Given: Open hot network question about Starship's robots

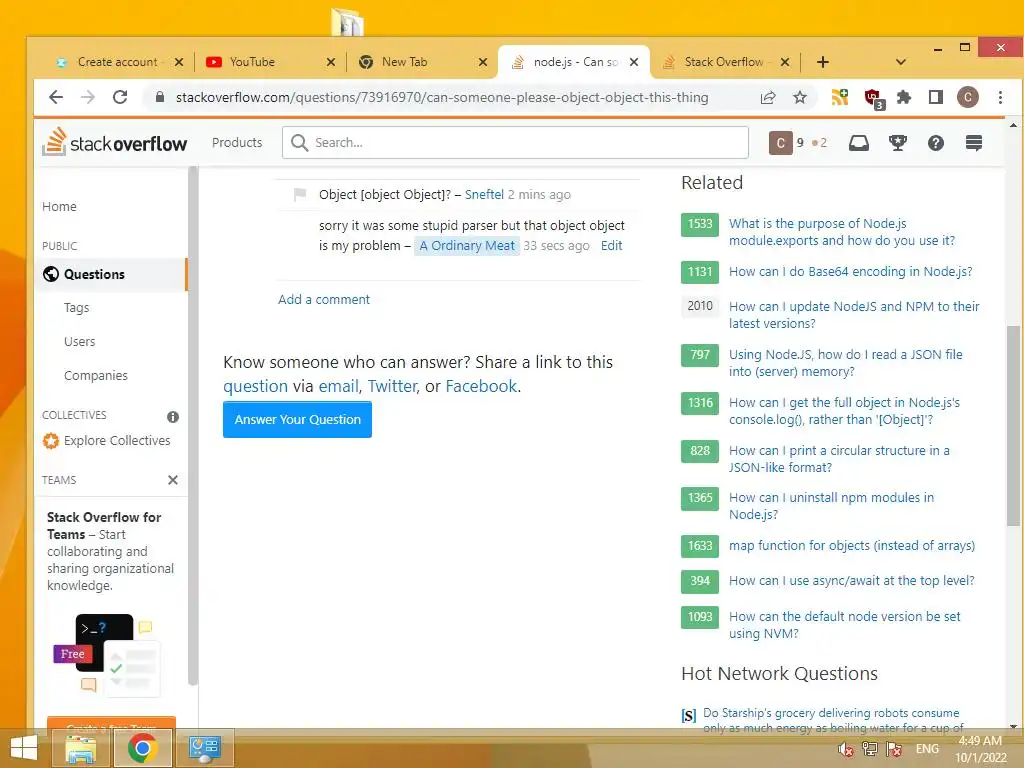Looking at the screenshot, I should click(833, 720).
